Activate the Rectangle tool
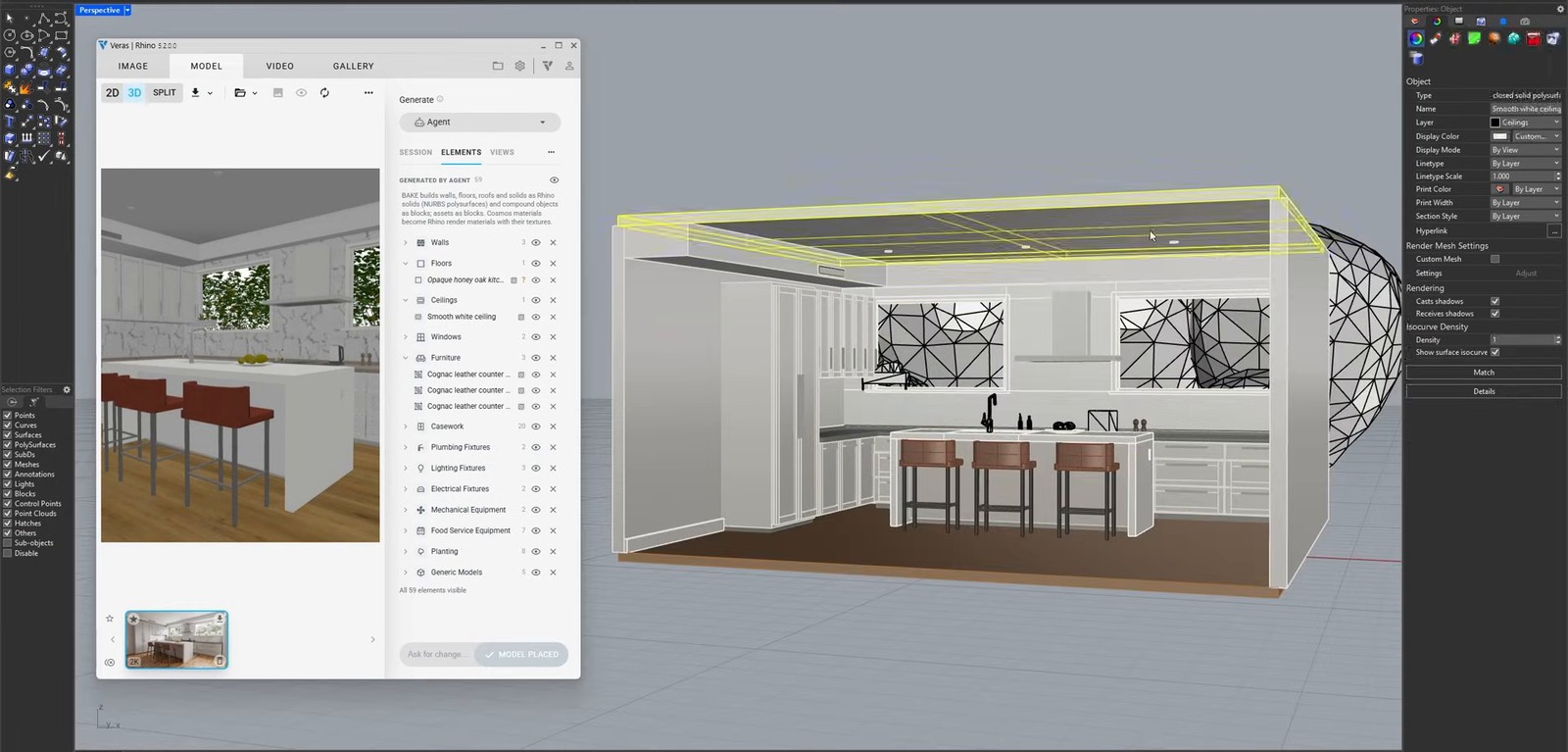The width and height of the screenshot is (1568, 752). (62, 35)
